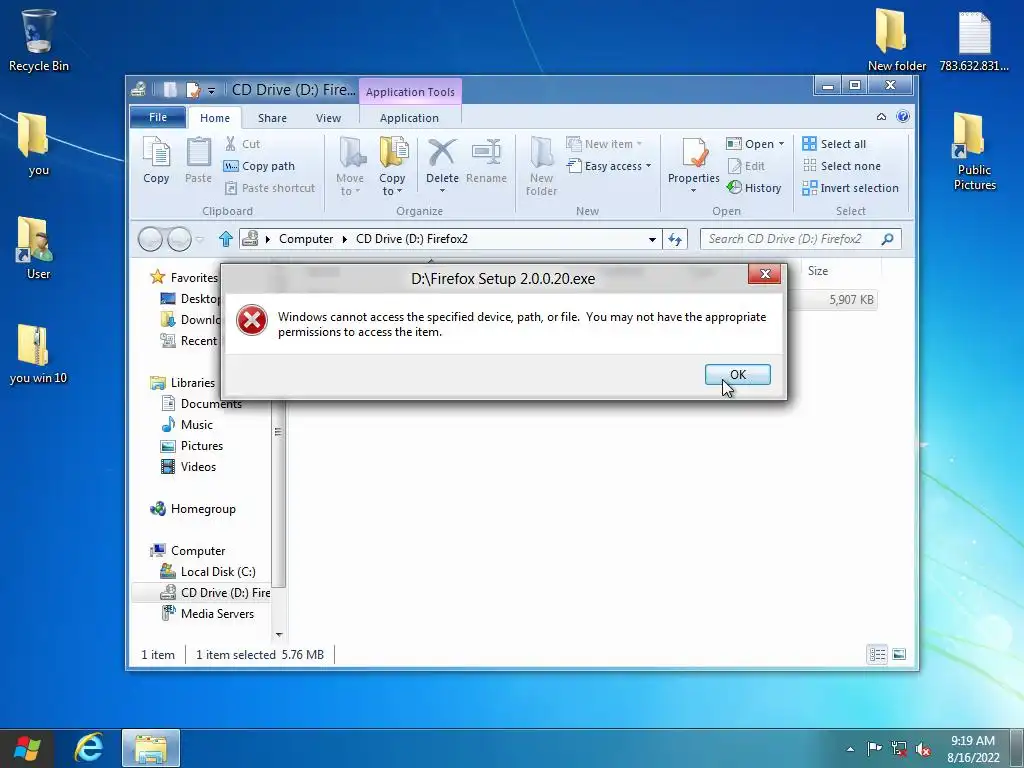Show hidden tray icons arrow
Viewport: 1024px width, 768px height.
(x=850, y=749)
